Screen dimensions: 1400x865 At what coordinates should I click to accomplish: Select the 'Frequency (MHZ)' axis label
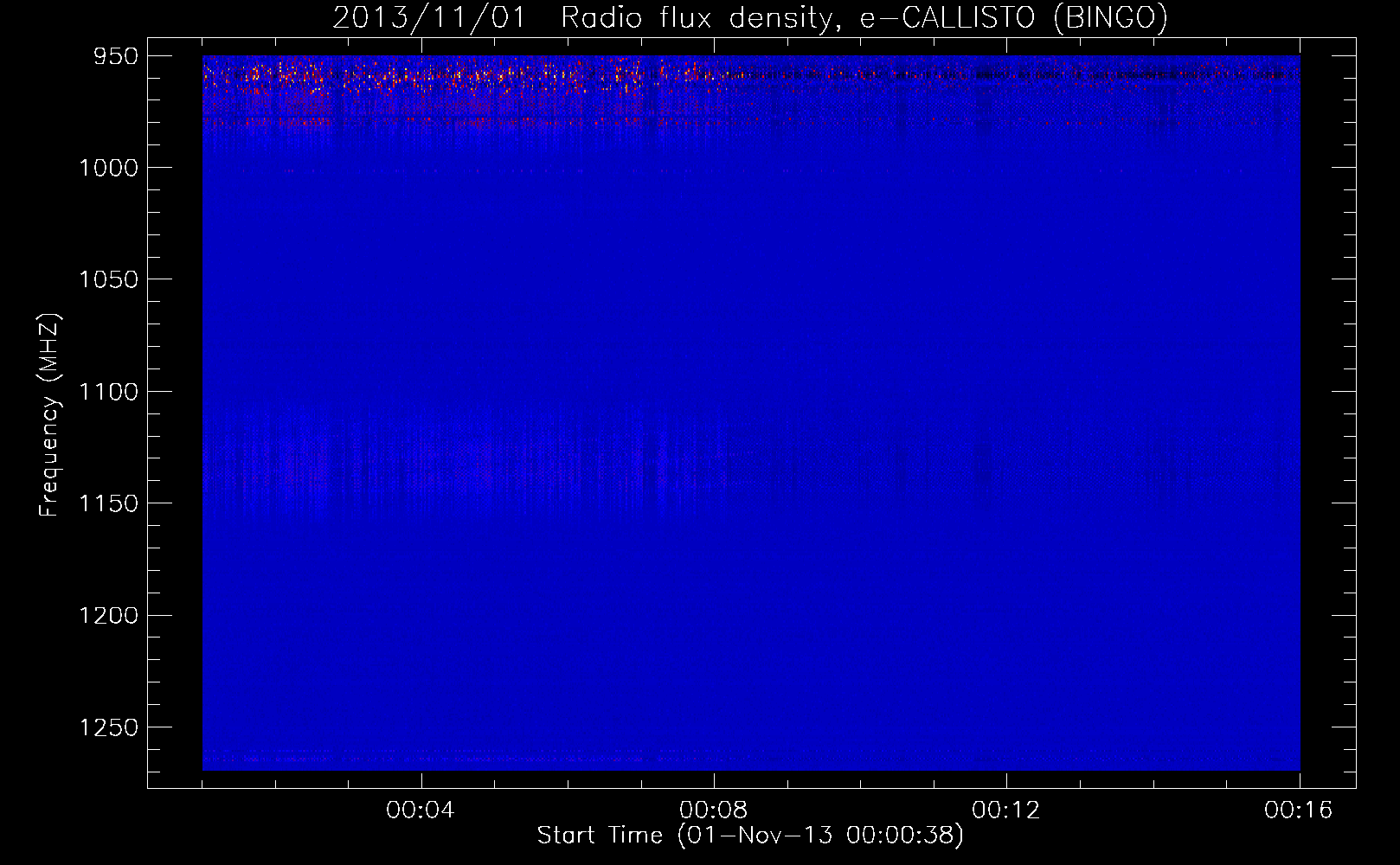(x=49, y=415)
